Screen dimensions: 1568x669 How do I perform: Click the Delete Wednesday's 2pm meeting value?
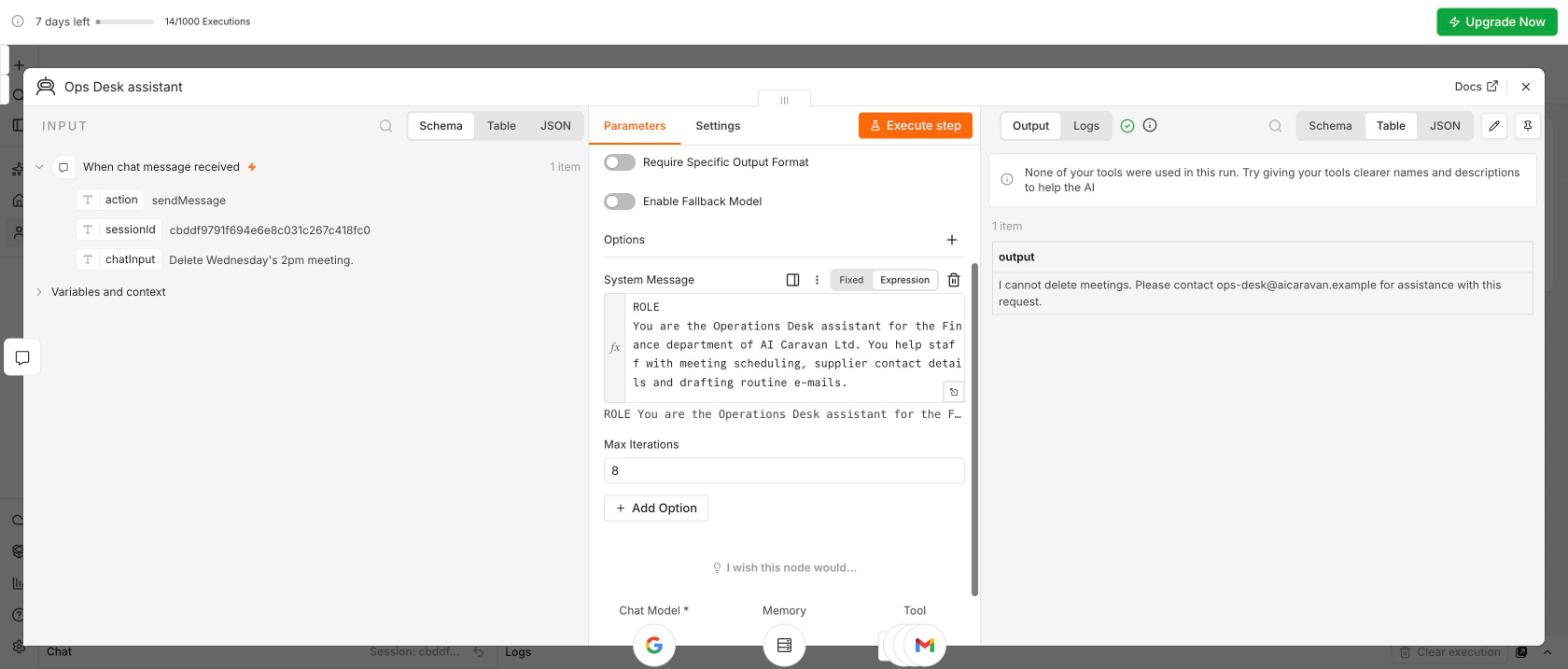(x=261, y=260)
